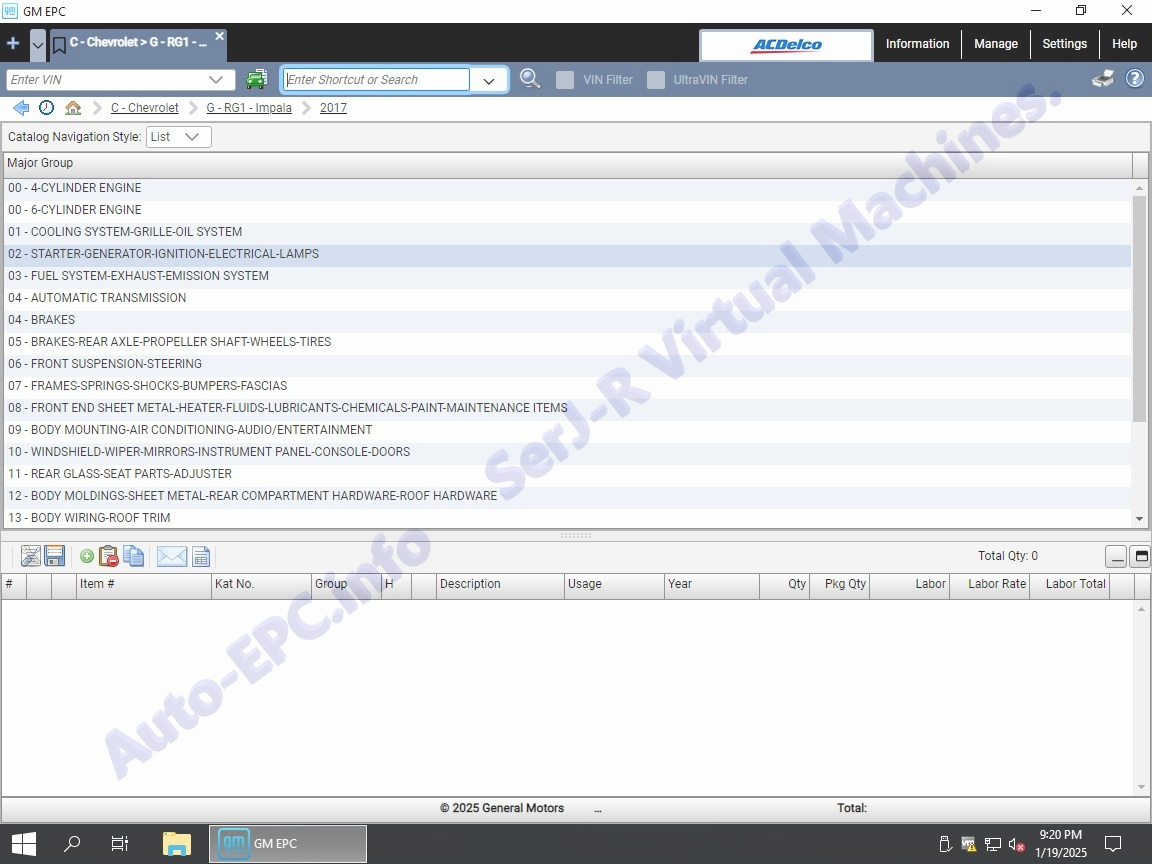
Task: Open Catalog Navigation Style List dropdown
Action: tap(179, 137)
